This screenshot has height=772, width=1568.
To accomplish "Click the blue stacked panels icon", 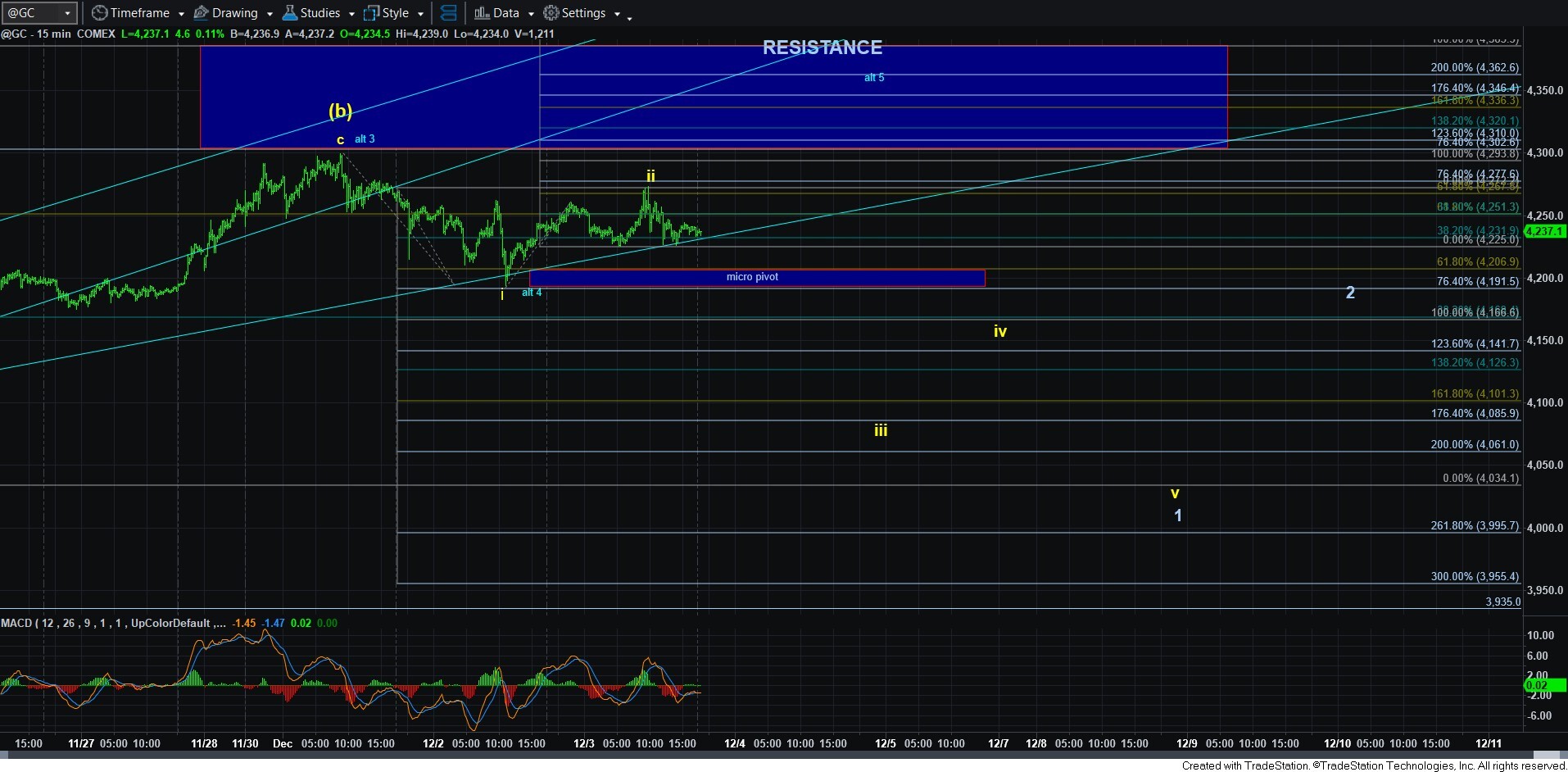I will (449, 13).
